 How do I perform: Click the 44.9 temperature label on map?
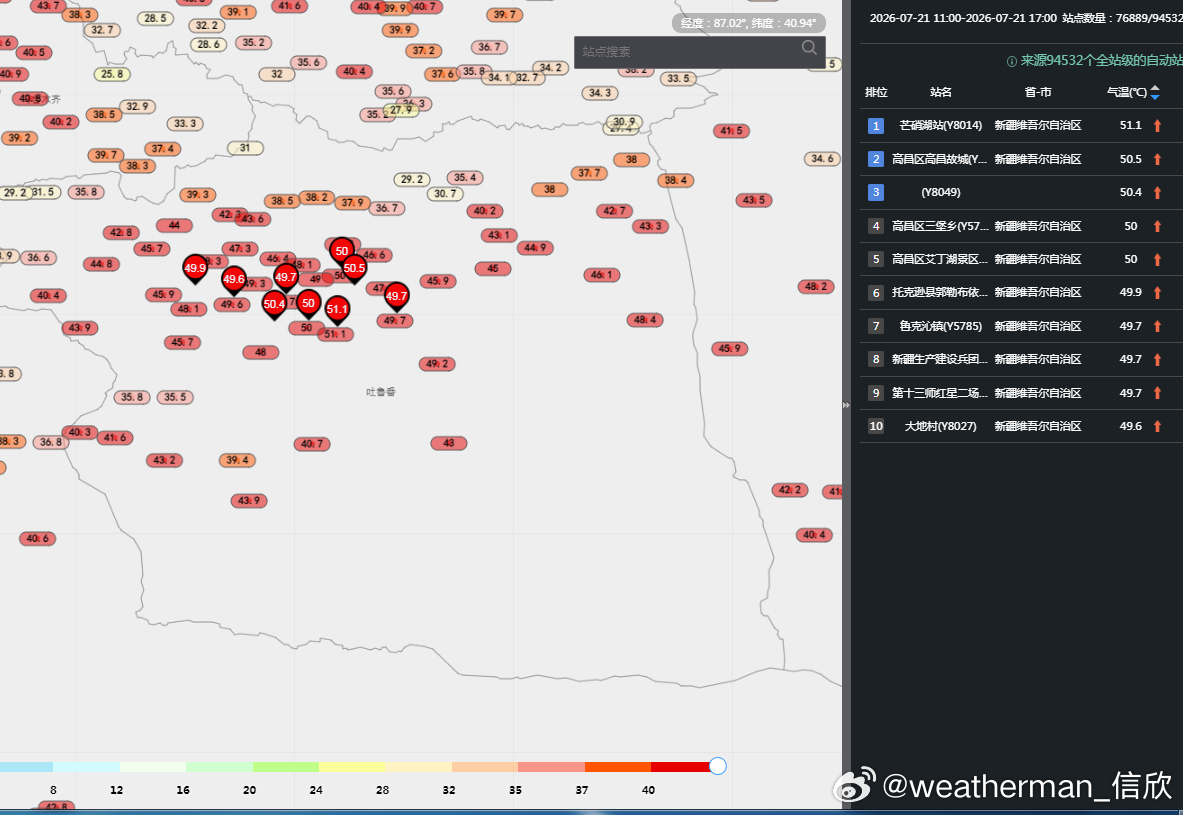pyautogui.click(x=535, y=248)
